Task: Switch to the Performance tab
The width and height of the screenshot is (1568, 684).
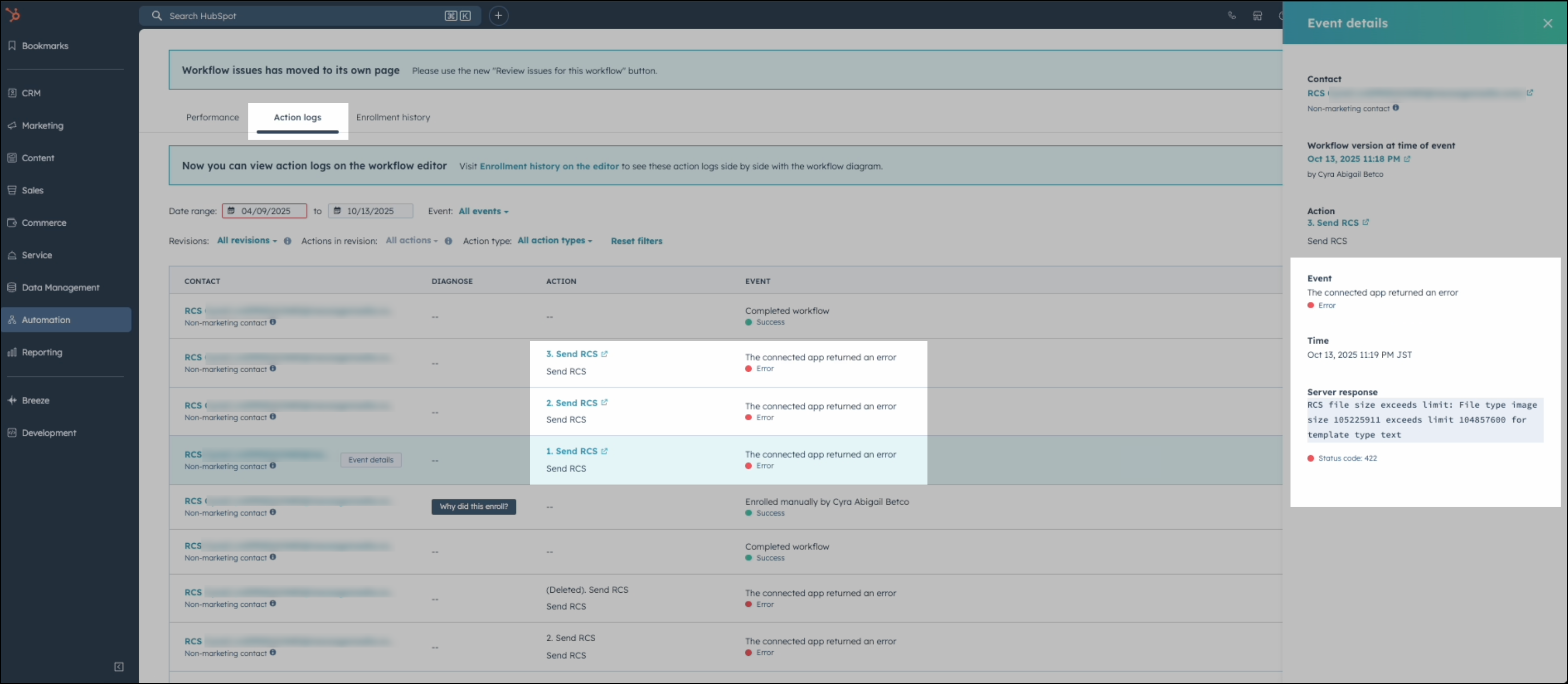Action: [x=212, y=117]
